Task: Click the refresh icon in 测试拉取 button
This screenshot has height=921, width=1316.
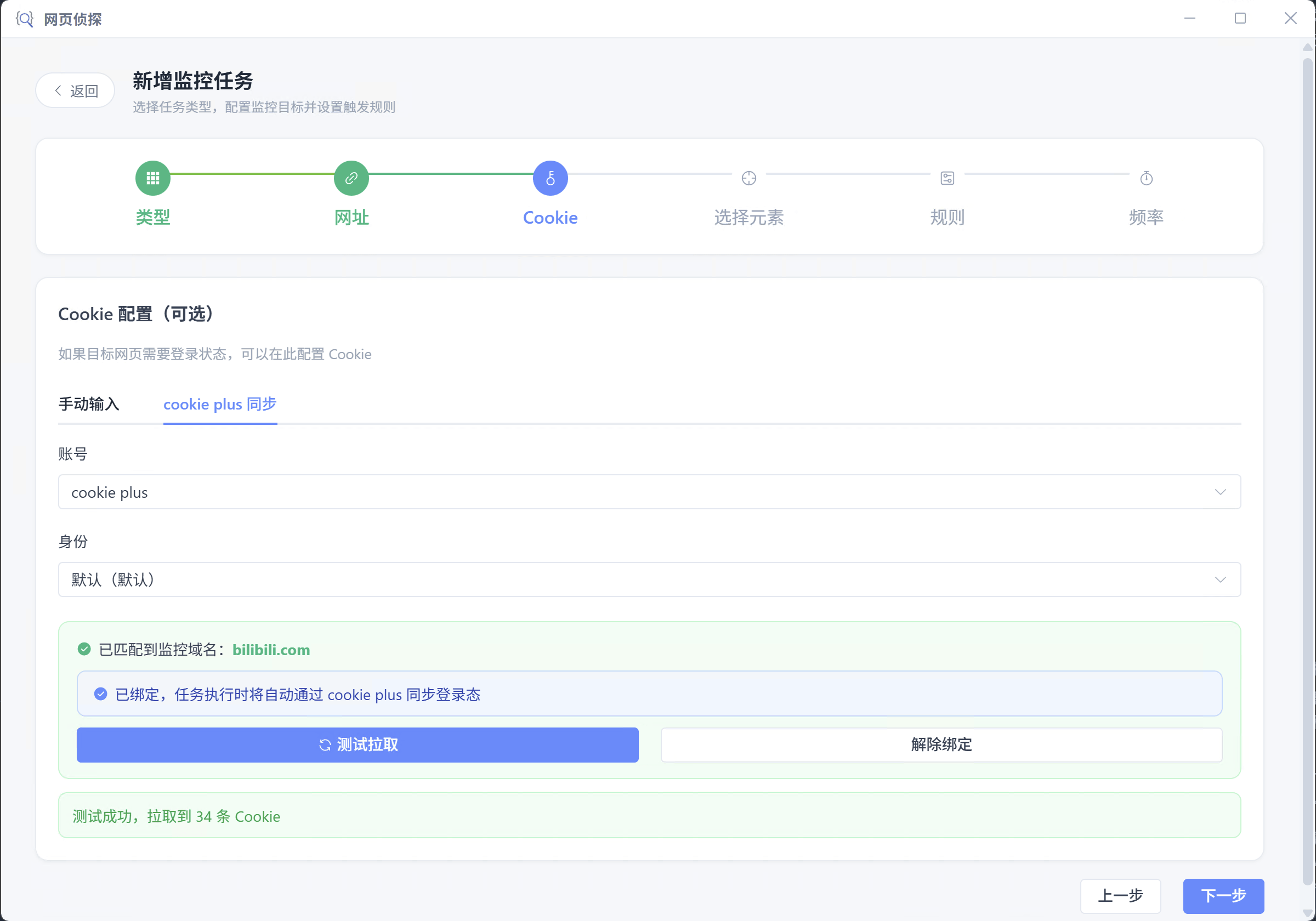Action: 325,745
